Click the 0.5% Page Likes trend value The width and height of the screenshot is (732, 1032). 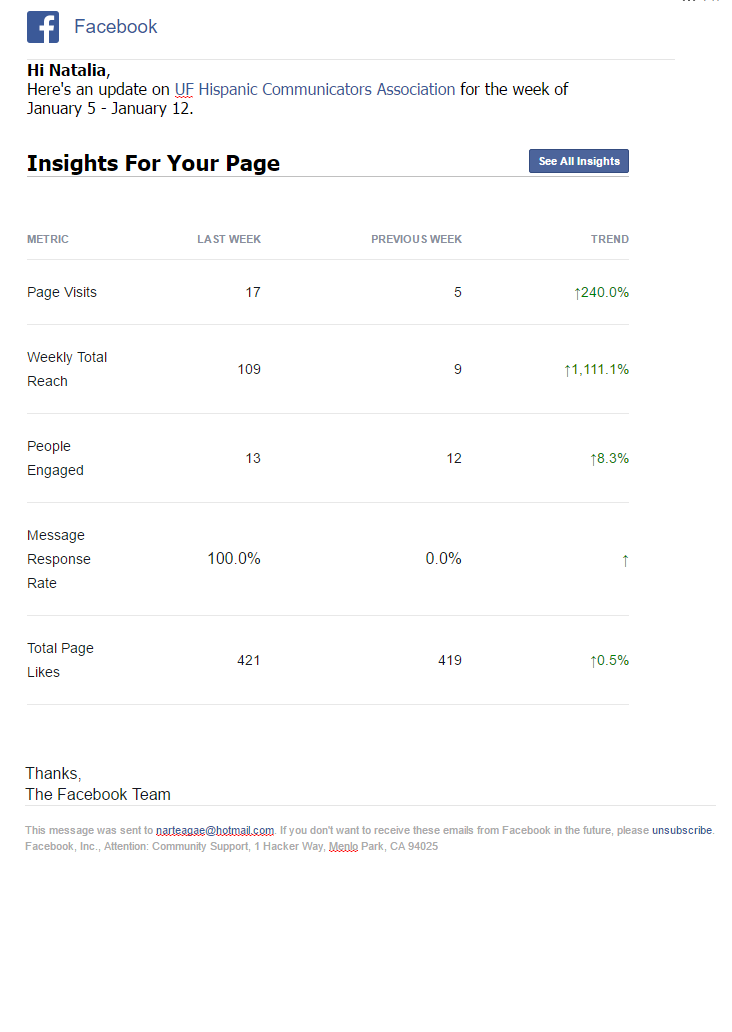click(x=609, y=660)
